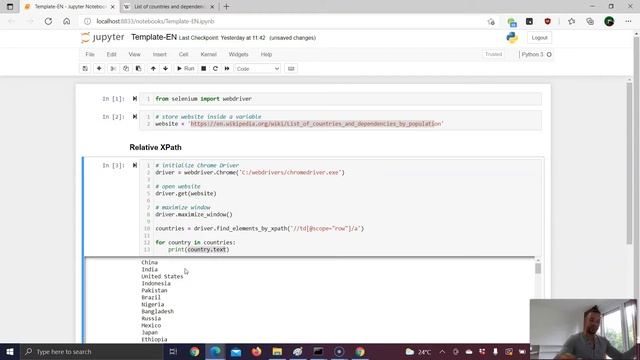Show hidden system tray icons chevron

click(442, 351)
